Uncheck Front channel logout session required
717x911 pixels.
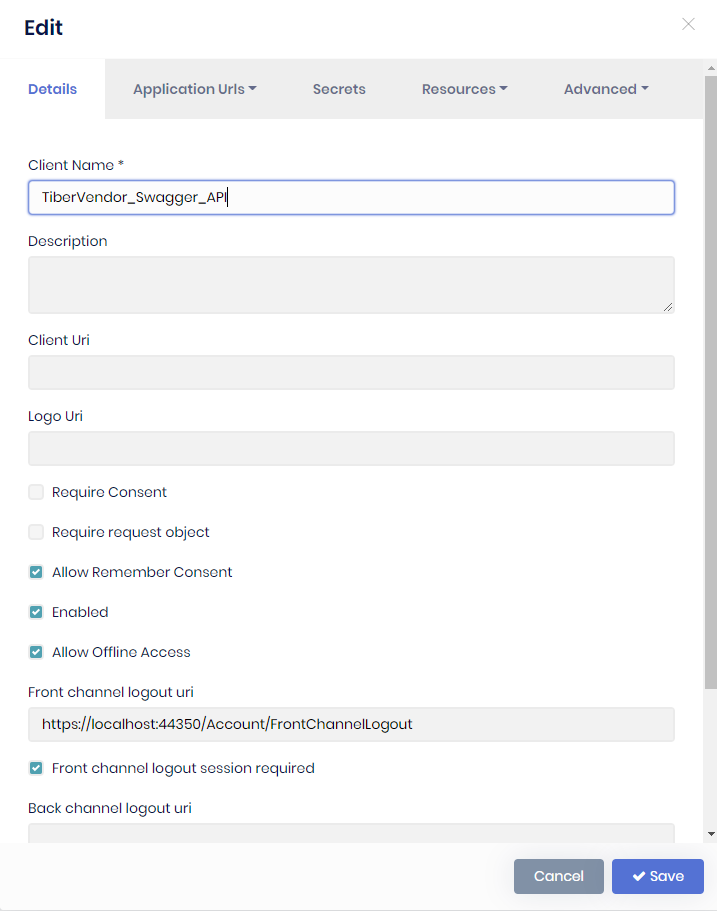36,768
